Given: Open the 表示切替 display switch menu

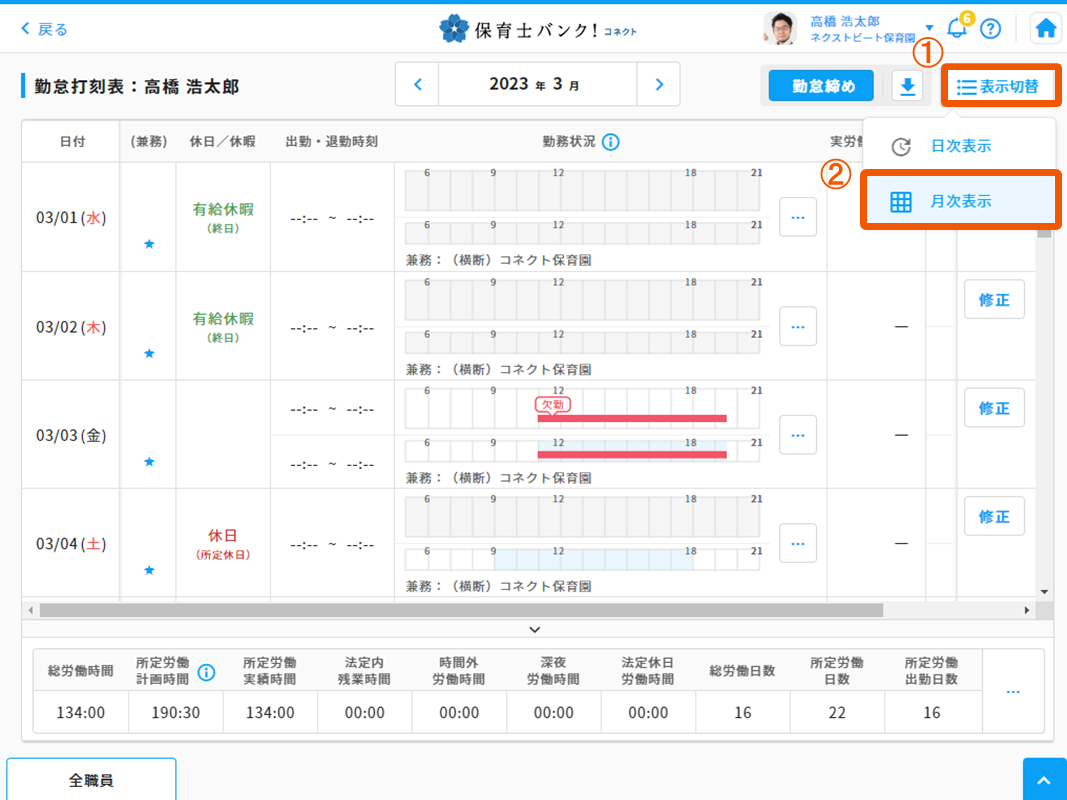Looking at the screenshot, I should pyautogui.click(x=999, y=87).
